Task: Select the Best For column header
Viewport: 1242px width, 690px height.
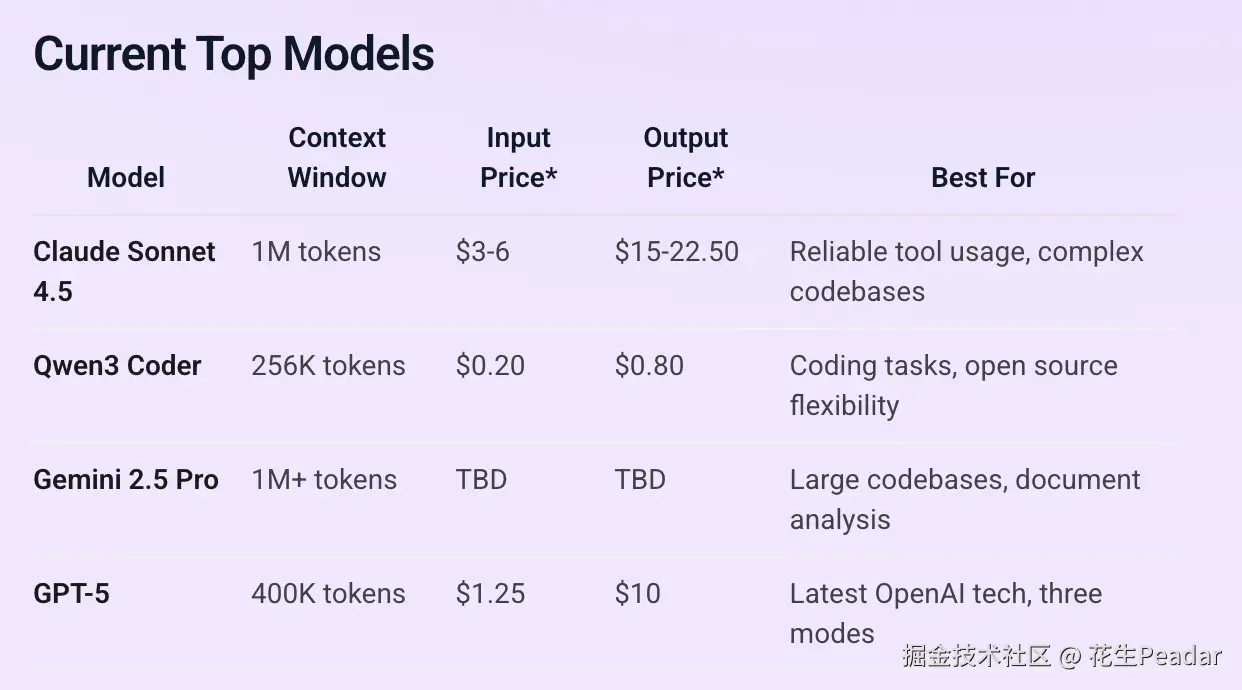Action: pyautogui.click(x=982, y=178)
